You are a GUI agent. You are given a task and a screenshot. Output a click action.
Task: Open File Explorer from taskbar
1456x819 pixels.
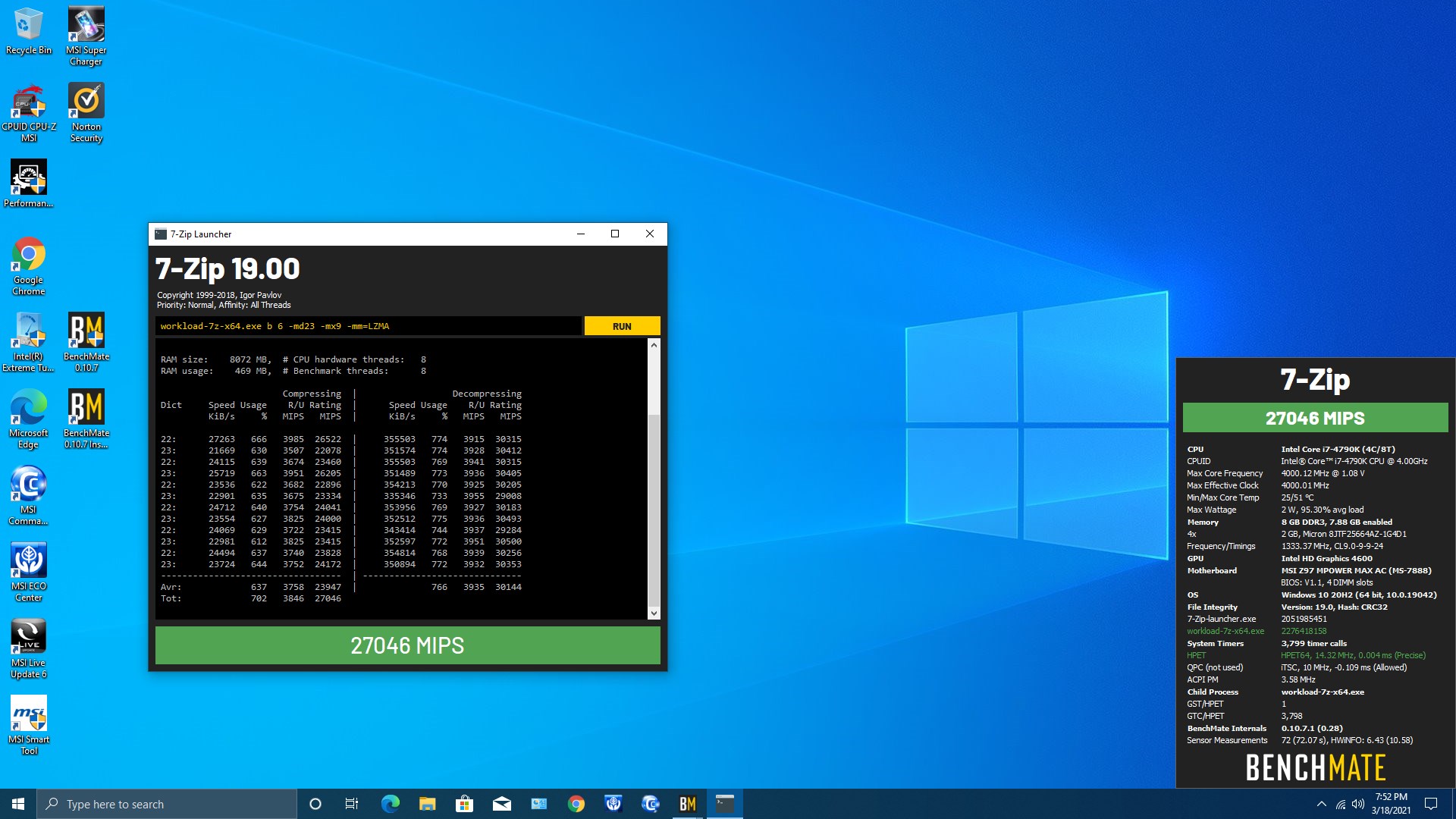427,804
